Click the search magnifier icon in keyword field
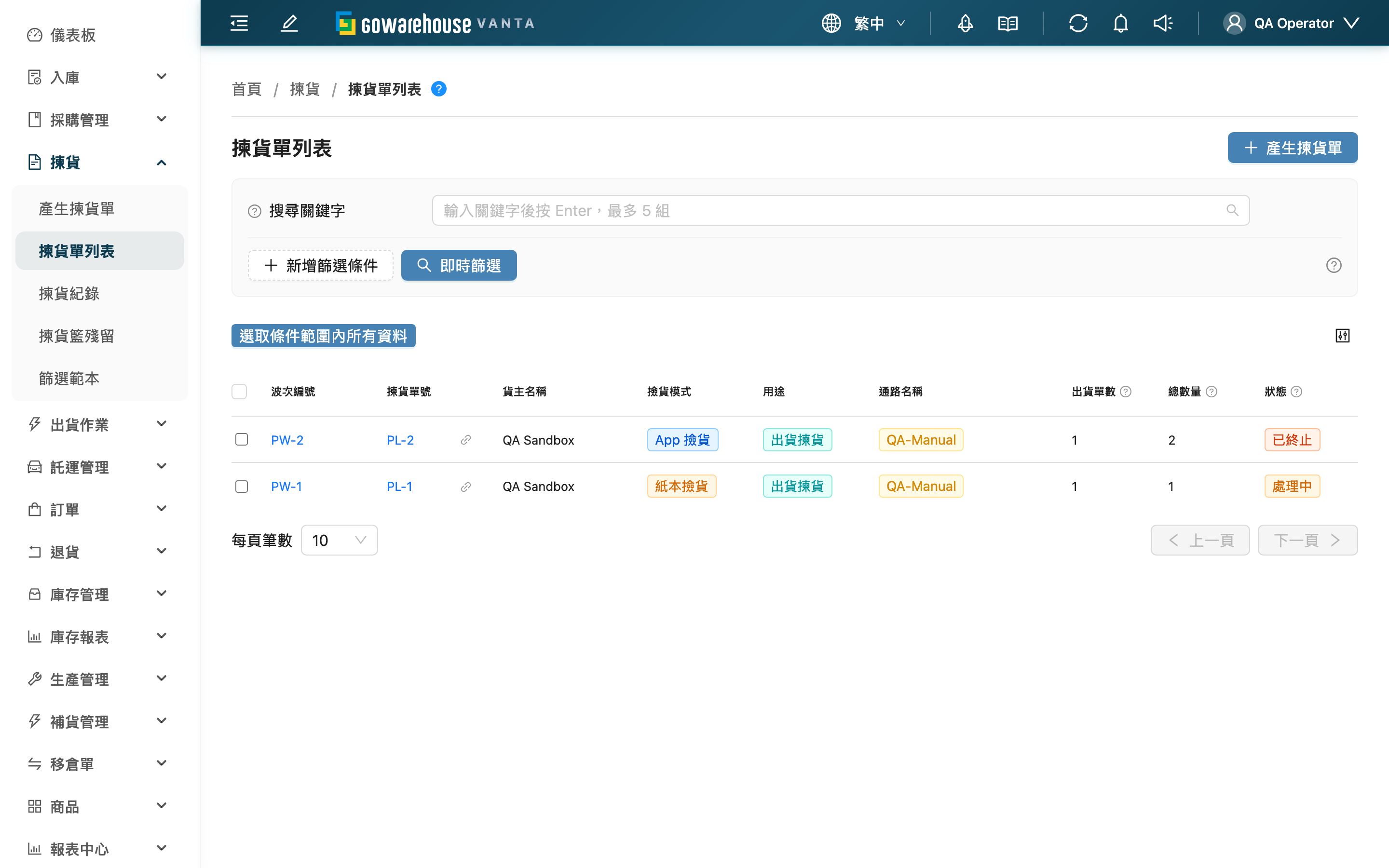1389x868 pixels. 1232,210
